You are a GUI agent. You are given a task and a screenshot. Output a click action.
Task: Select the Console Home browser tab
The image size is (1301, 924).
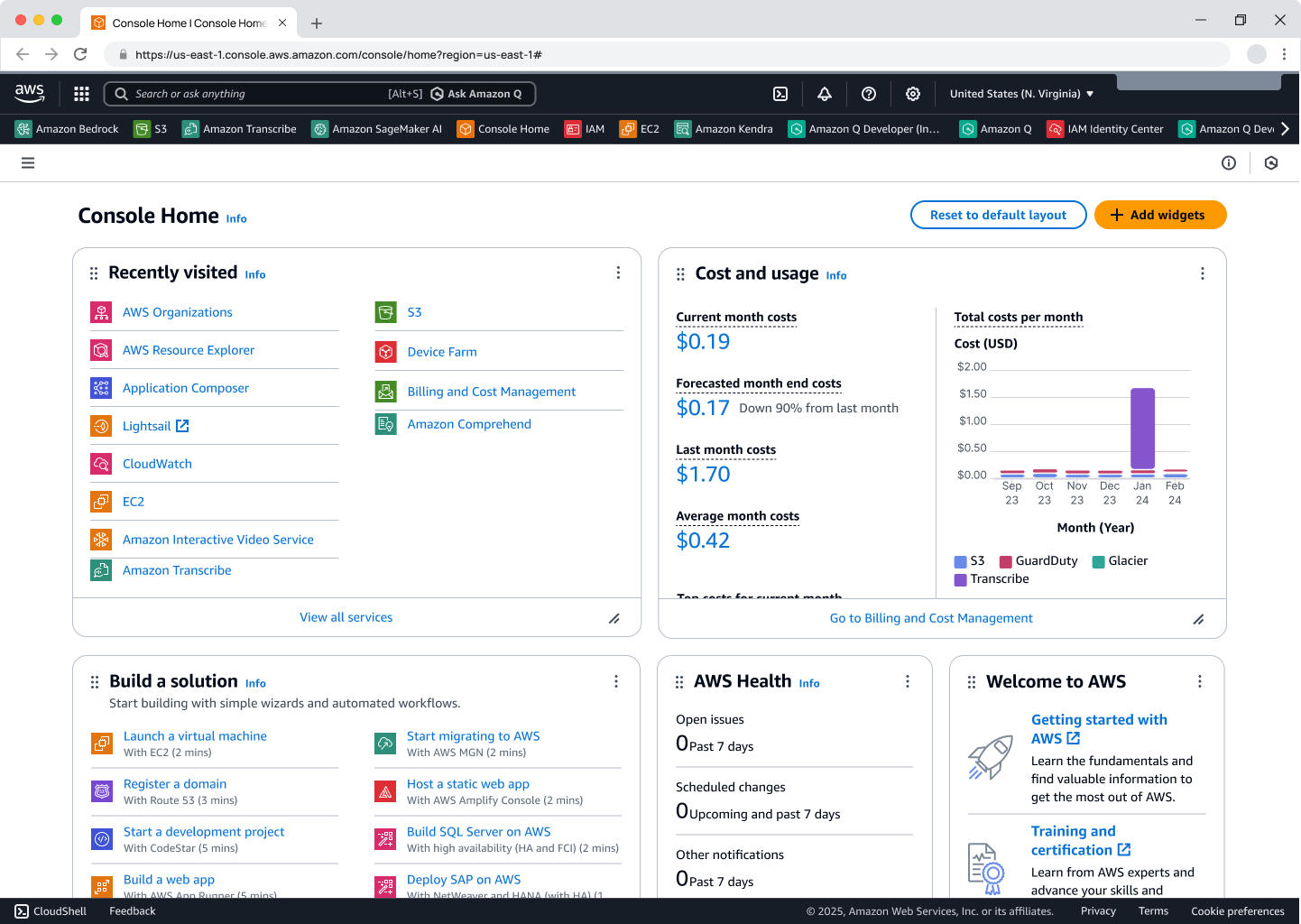(x=189, y=23)
